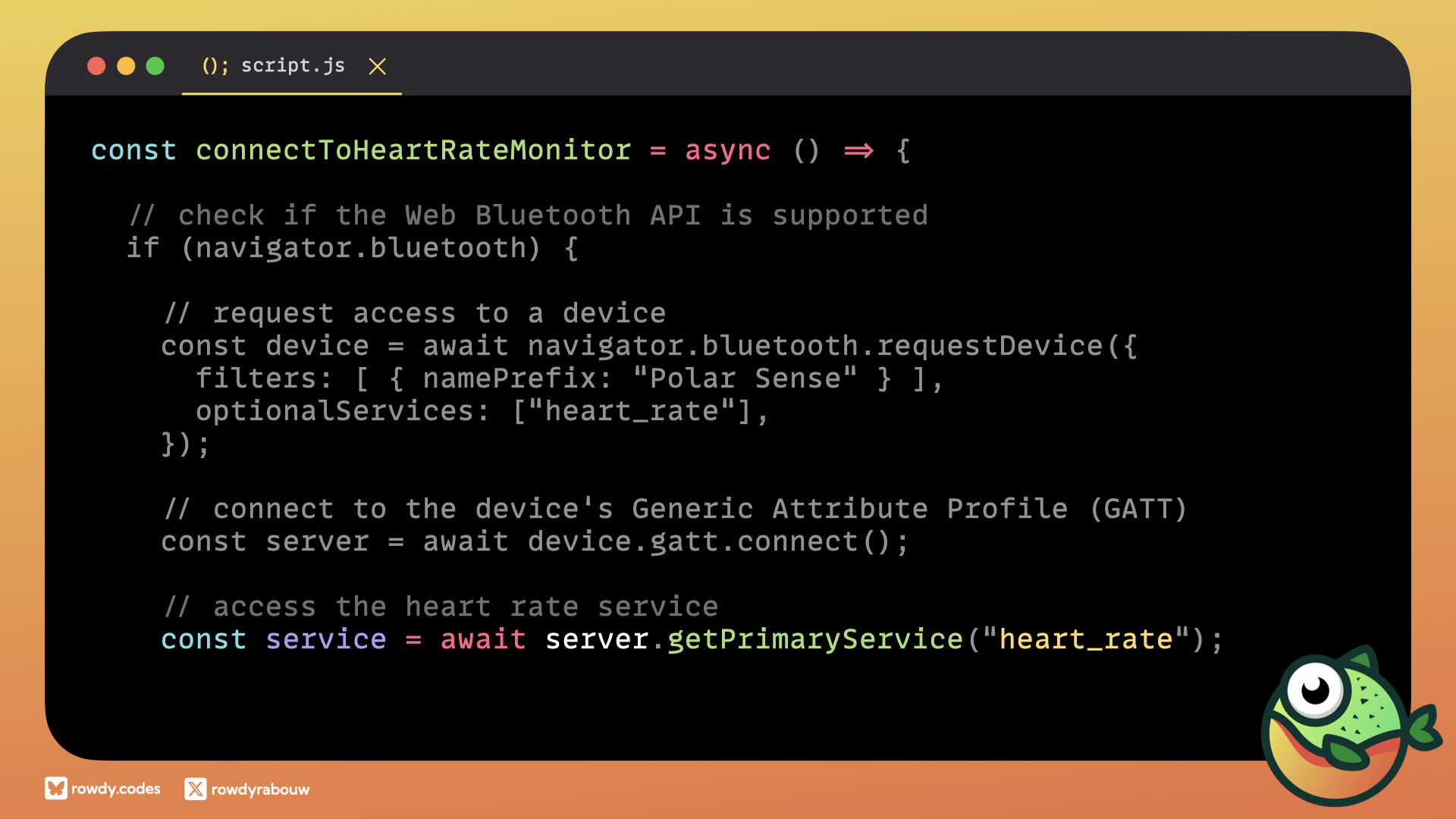Click the "Polar Sense" string
Viewport: 1456px width, 819px height.
(x=745, y=378)
